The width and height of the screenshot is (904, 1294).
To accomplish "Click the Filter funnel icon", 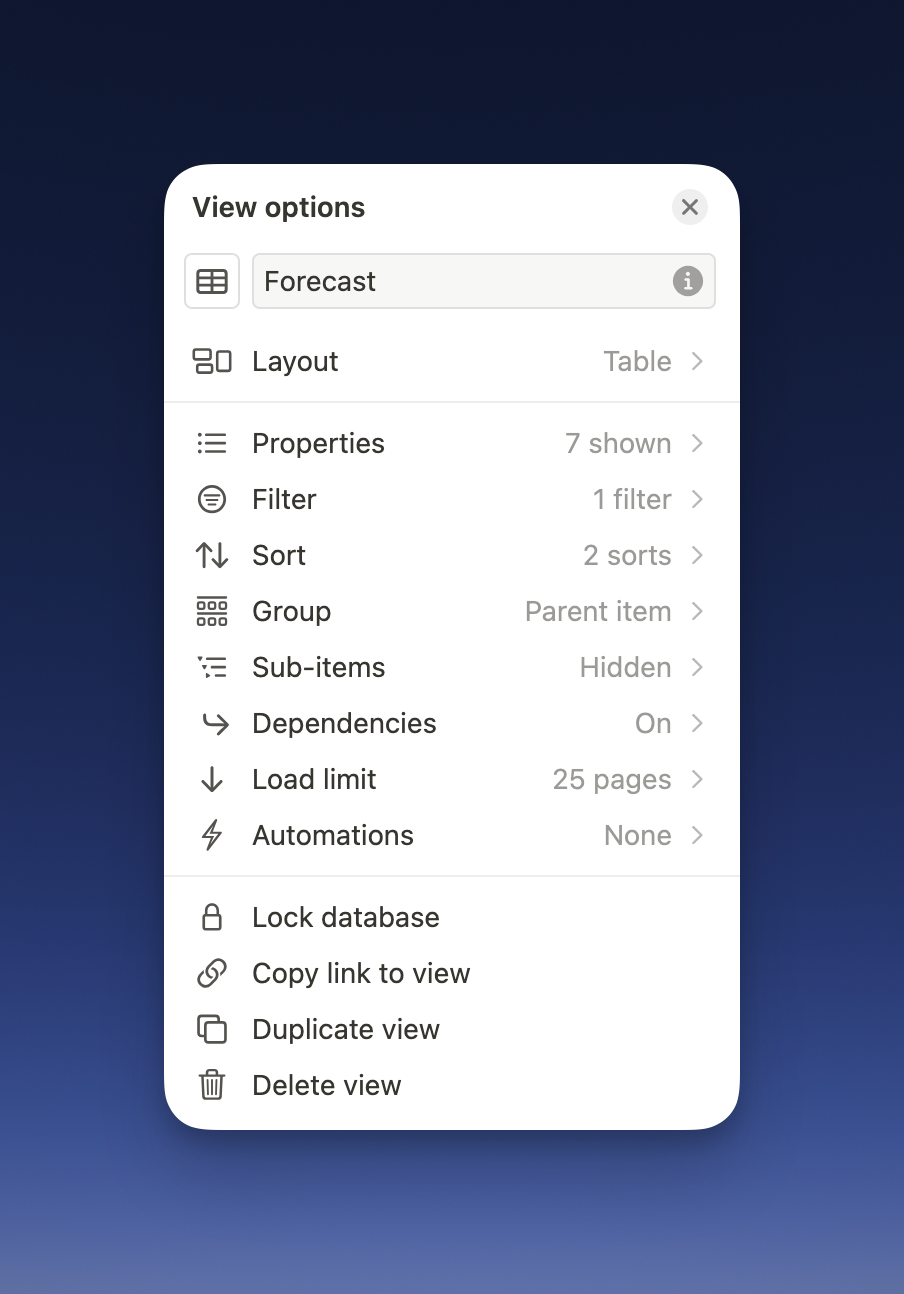I will (212, 499).
